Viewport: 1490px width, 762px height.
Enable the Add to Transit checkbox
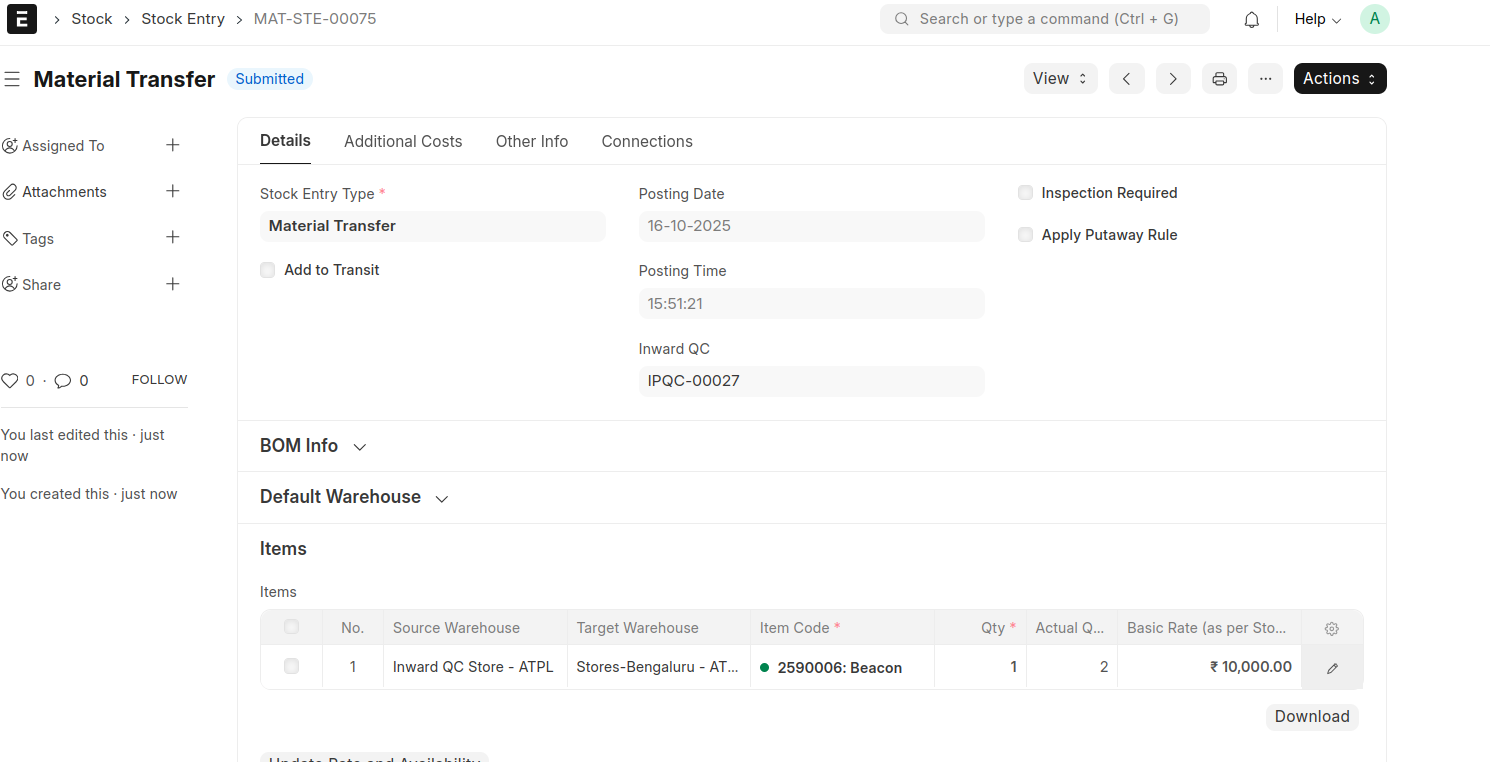coord(268,270)
